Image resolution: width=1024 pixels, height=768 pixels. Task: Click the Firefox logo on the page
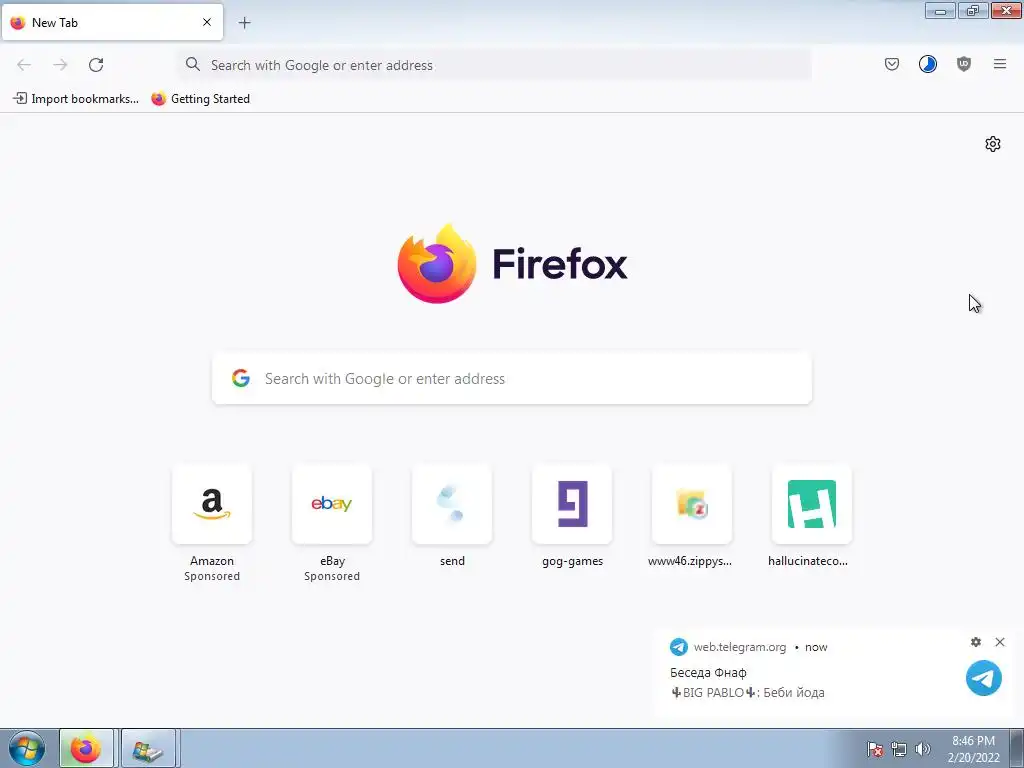tap(437, 263)
